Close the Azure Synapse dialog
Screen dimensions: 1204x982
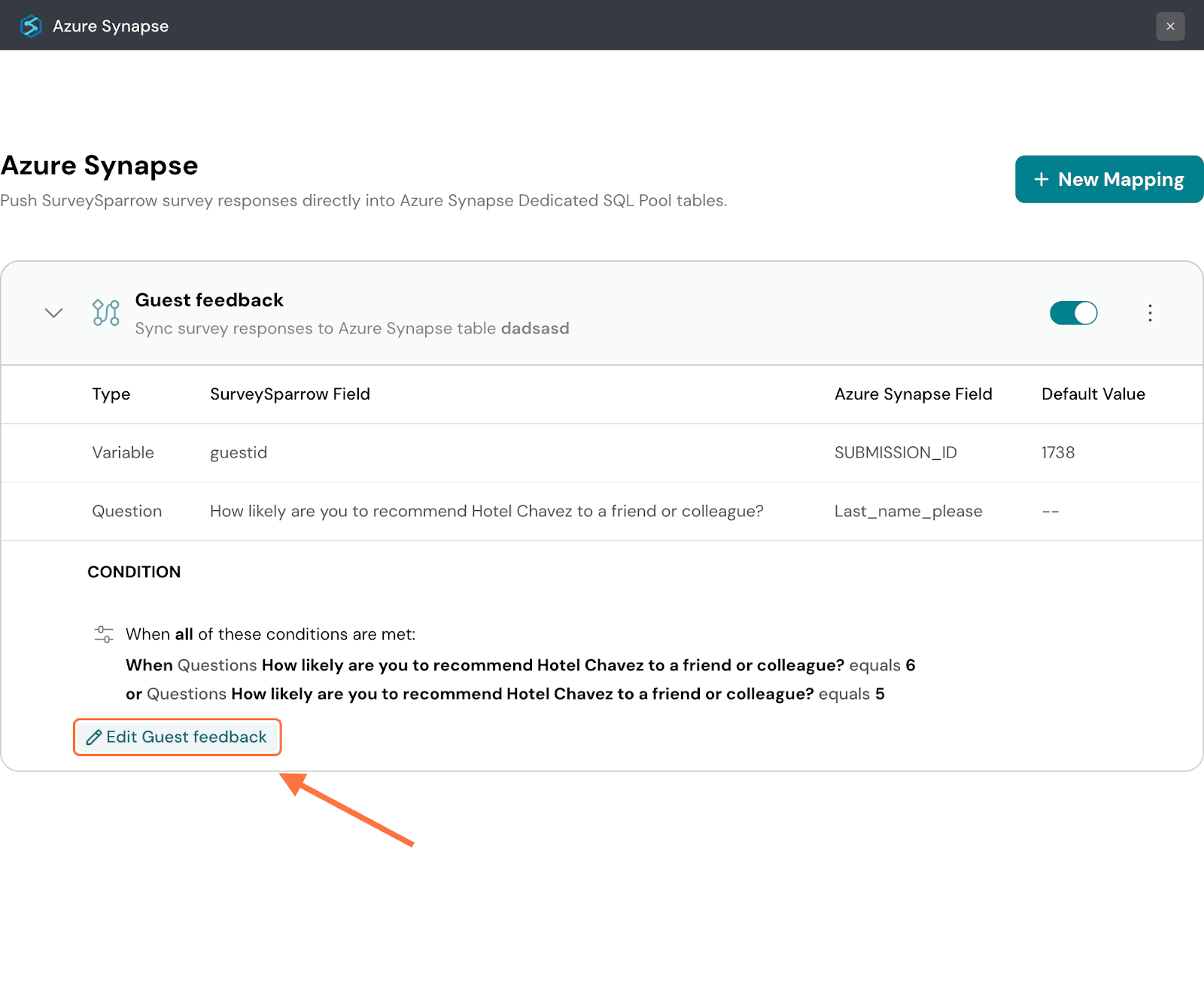coord(1170,26)
